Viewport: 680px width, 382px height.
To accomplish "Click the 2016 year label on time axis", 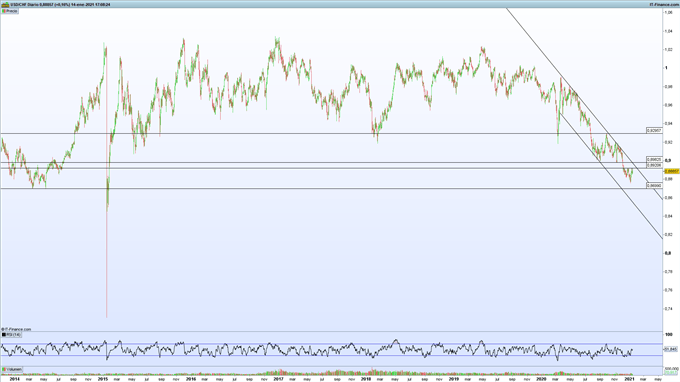I will coord(190,379).
